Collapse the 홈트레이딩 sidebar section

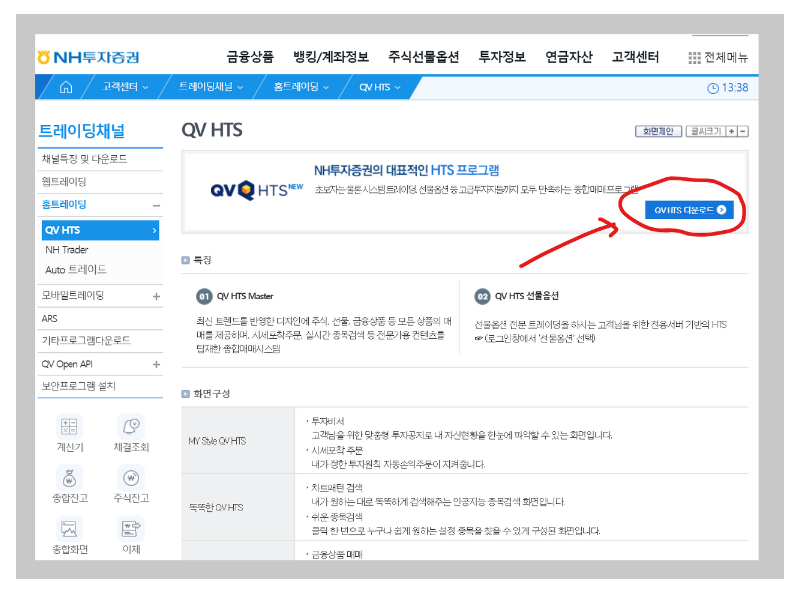pyautogui.click(x=156, y=206)
